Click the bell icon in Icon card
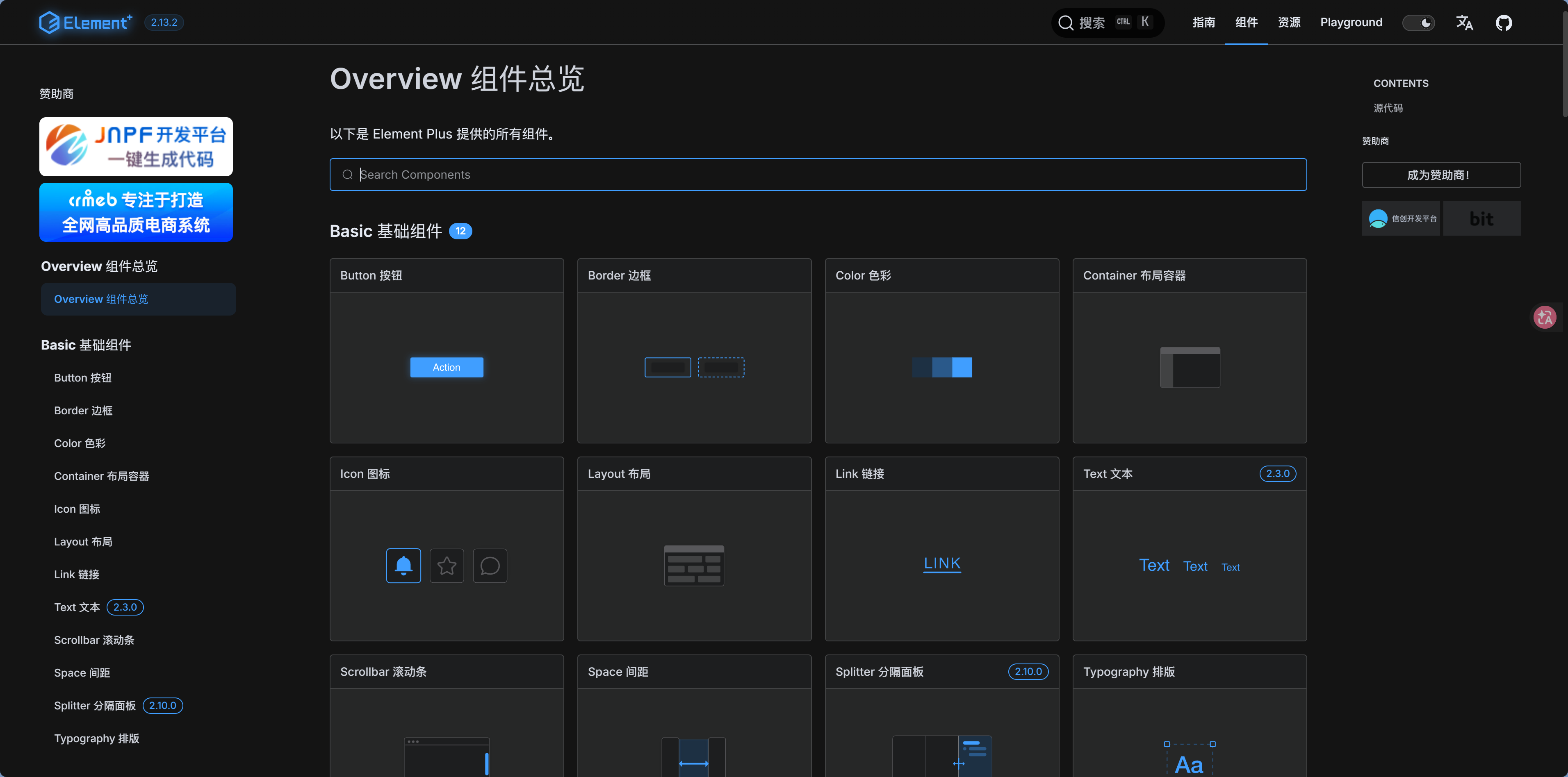Viewport: 1568px width, 777px height. pos(403,566)
